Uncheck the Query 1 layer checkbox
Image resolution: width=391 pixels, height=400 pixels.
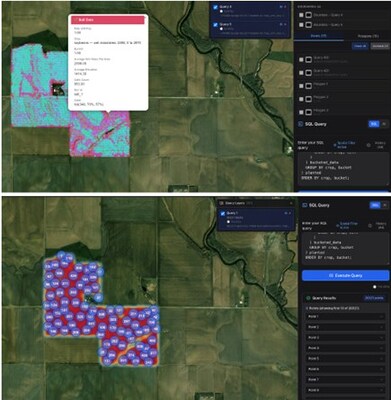223,214
